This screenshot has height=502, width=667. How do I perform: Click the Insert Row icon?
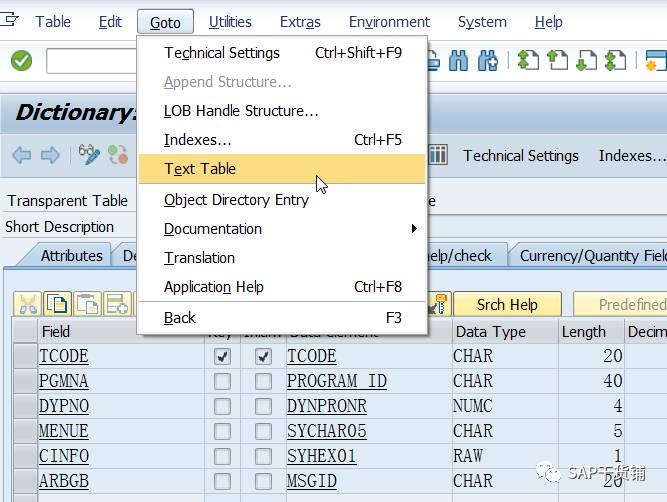pos(117,304)
